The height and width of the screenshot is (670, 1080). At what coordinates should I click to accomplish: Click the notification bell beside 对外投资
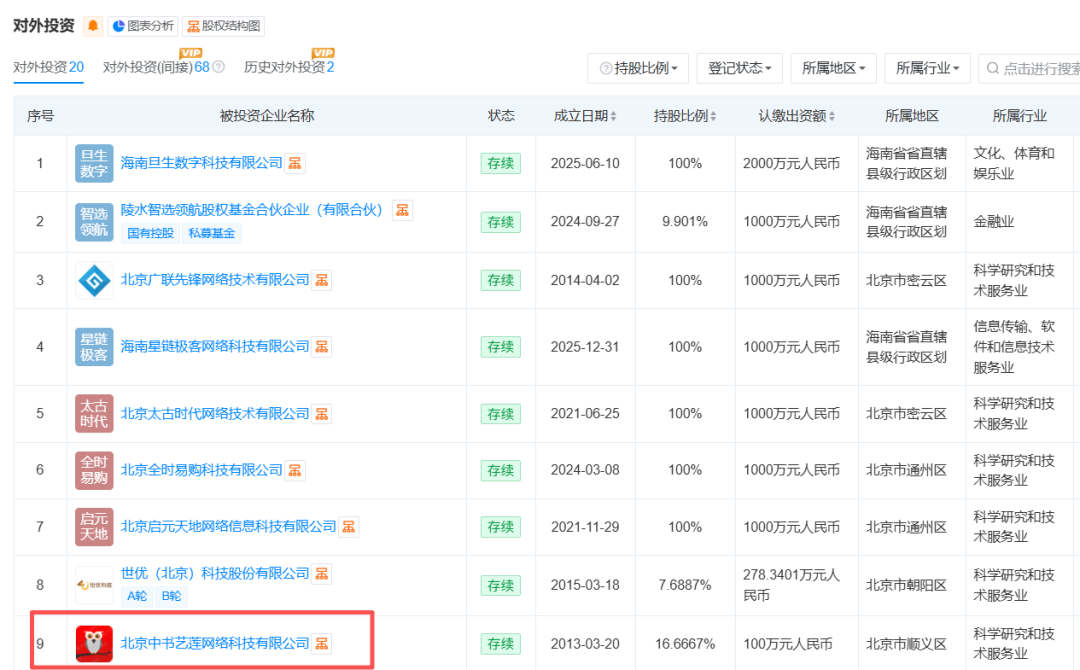pos(92,26)
